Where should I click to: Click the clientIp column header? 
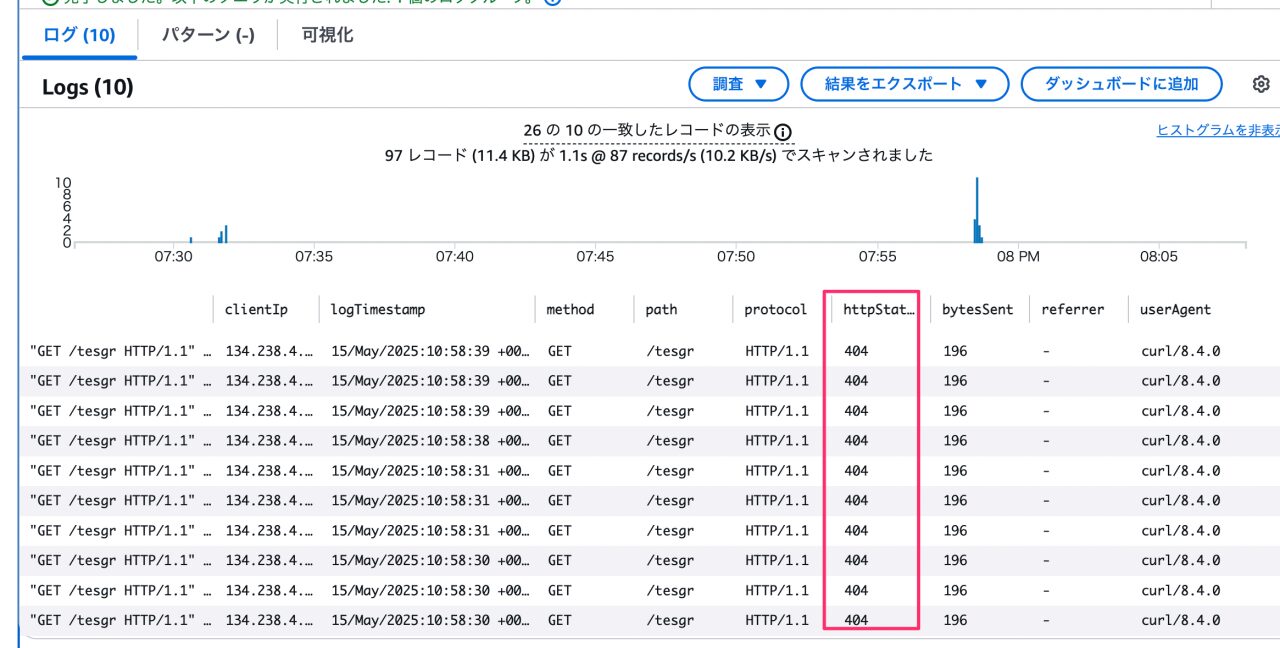[x=256, y=310]
